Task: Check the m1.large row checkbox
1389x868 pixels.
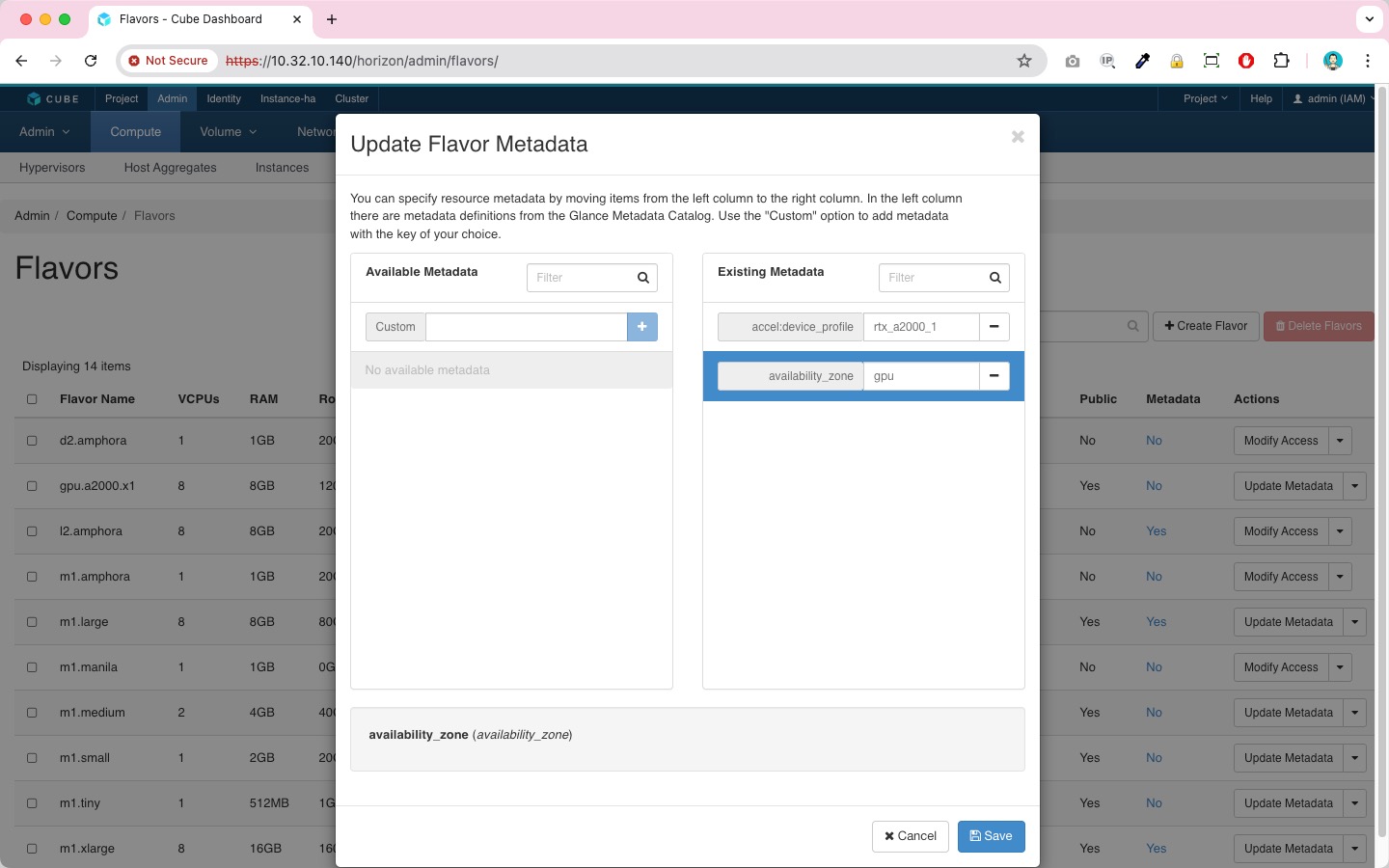Action: (x=32, y=622)
